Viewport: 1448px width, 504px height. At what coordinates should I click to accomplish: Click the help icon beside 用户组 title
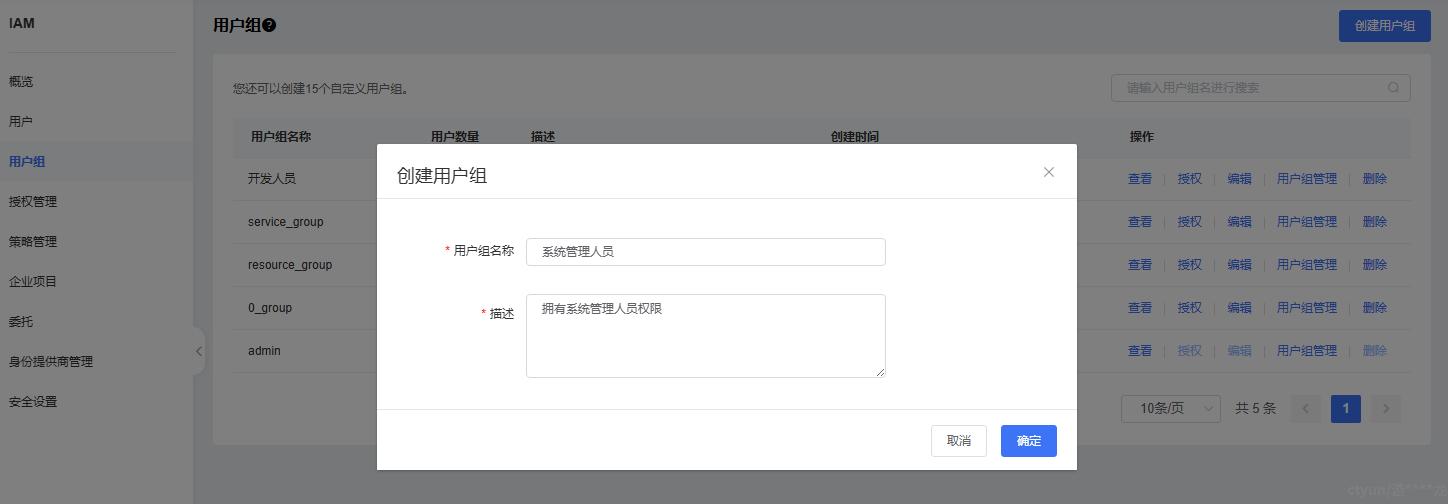coord(269,26)
